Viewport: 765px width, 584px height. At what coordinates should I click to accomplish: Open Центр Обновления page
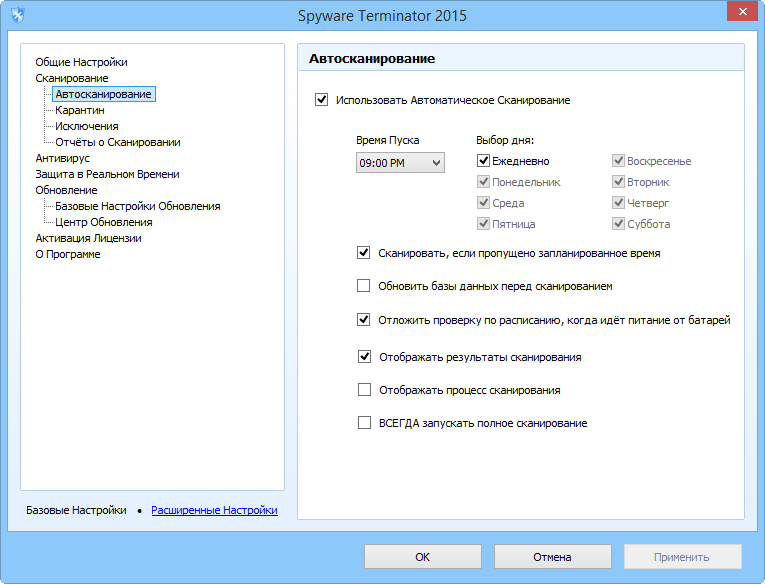[103, 222]
